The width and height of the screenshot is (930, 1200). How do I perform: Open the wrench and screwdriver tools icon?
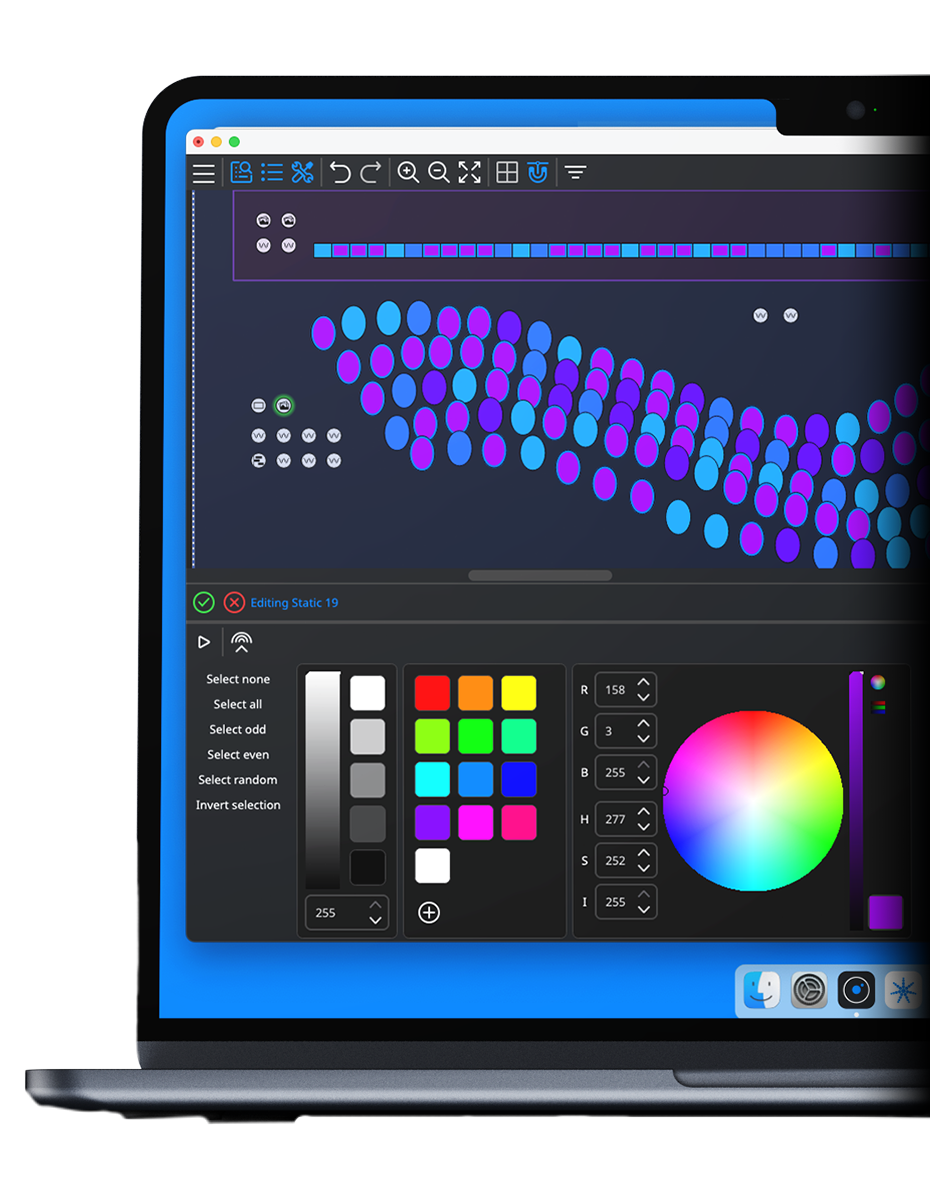(302, 173)
